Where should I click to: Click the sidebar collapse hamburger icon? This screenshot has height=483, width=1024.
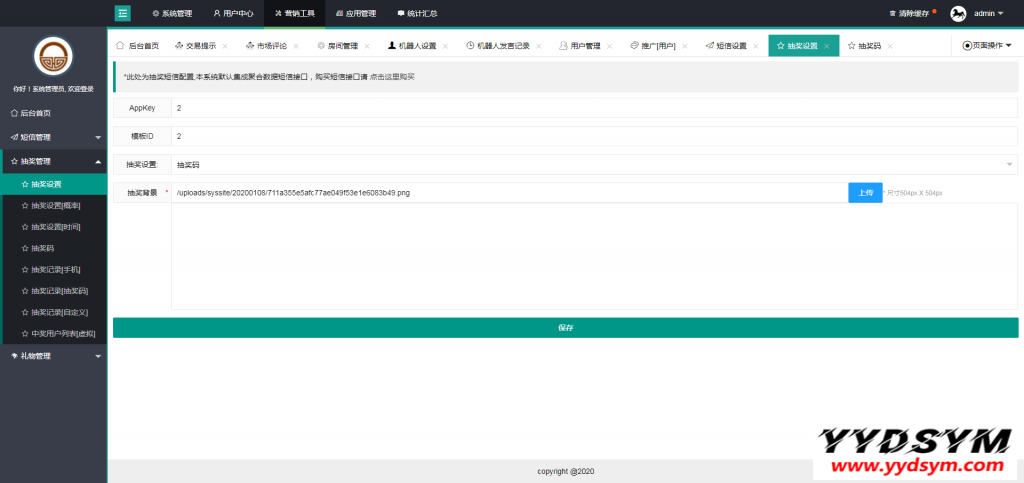tap(123, 13)
